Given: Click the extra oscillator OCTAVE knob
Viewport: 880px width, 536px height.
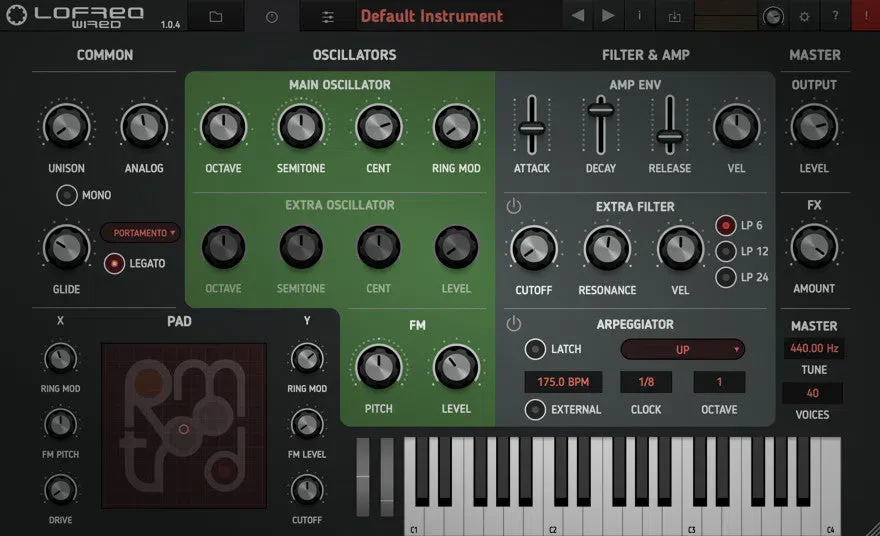Looking at the screenshot, I should click(223, 248).
